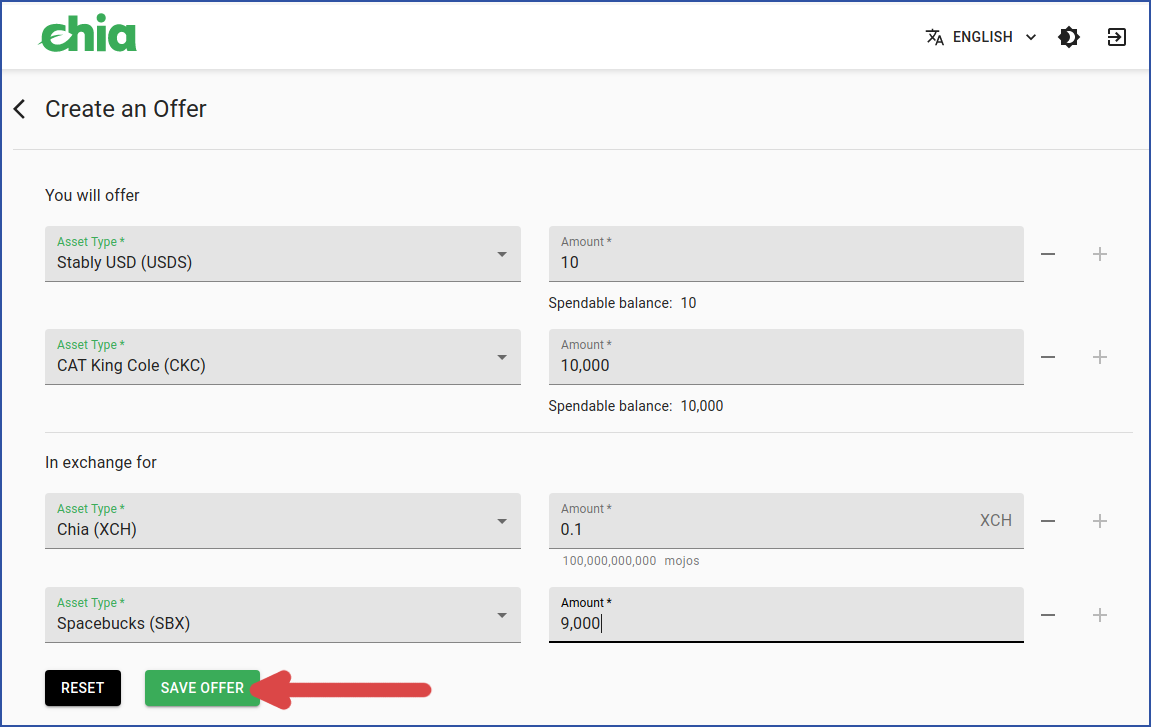Edit the Stably USD amount field showing 10
Image resolution: width=1151 pixels, height=727 pixels.
click(x=786, y=254)
